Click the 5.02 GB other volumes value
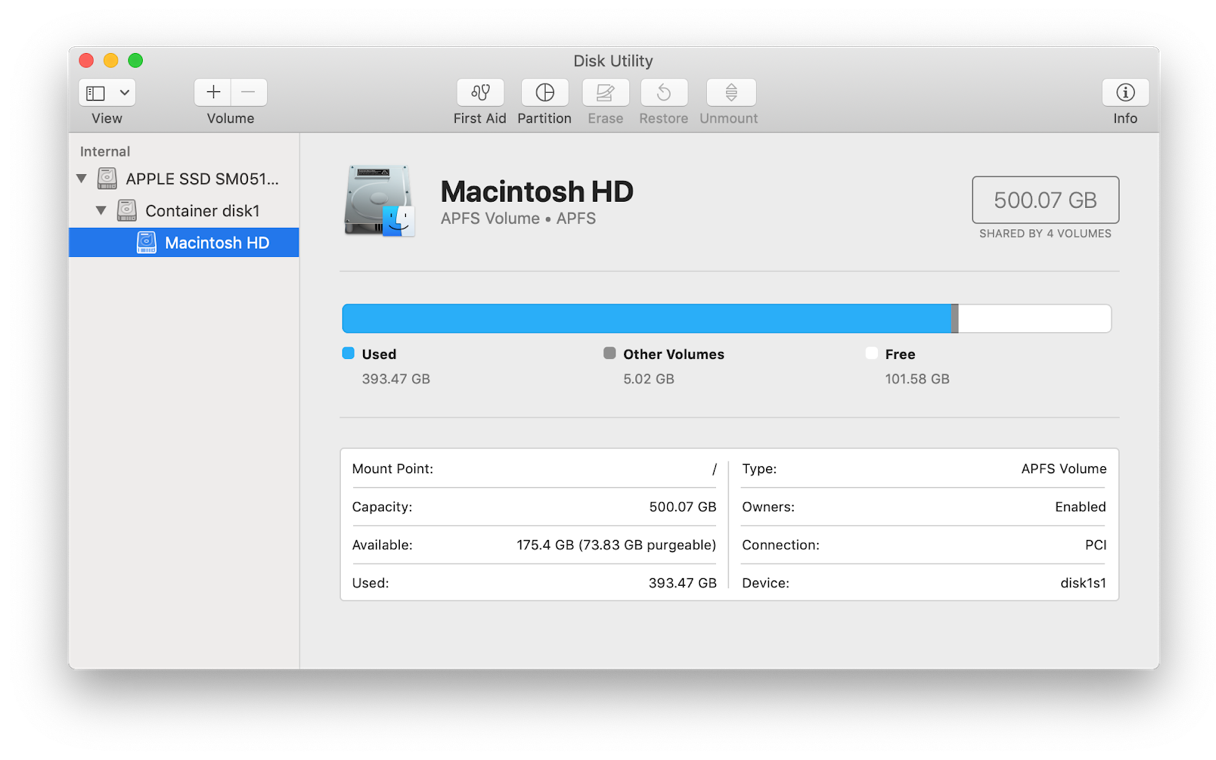 coord(648,379)
